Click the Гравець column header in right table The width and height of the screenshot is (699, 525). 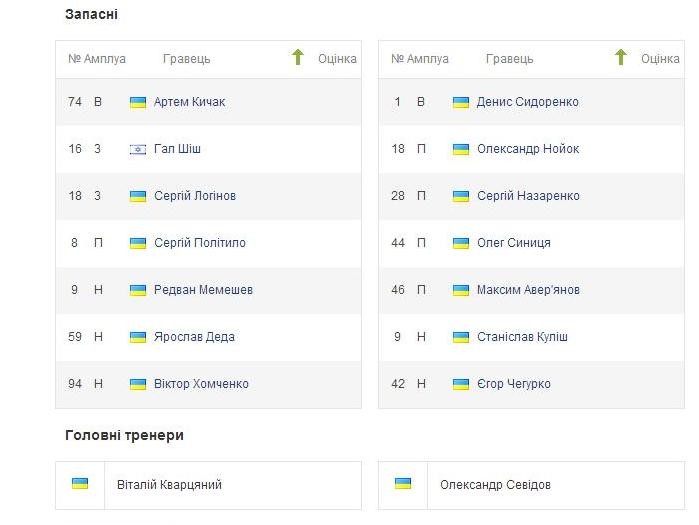coord(510,59)
